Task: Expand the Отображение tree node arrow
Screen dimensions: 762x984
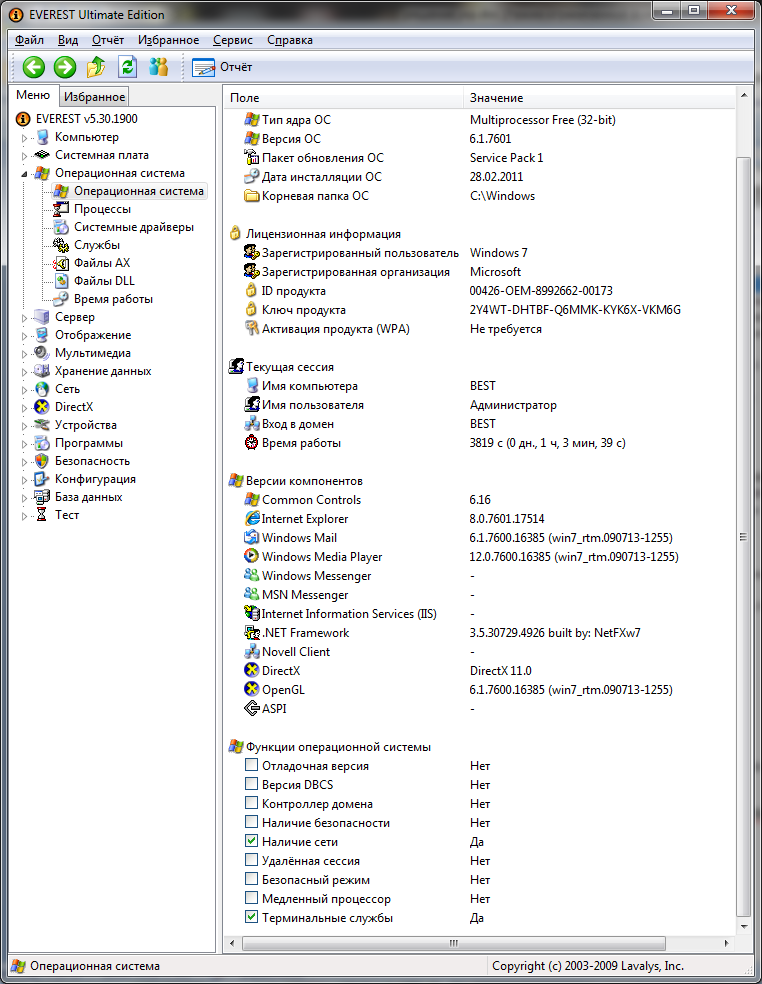Action: [x=24, y=336]
